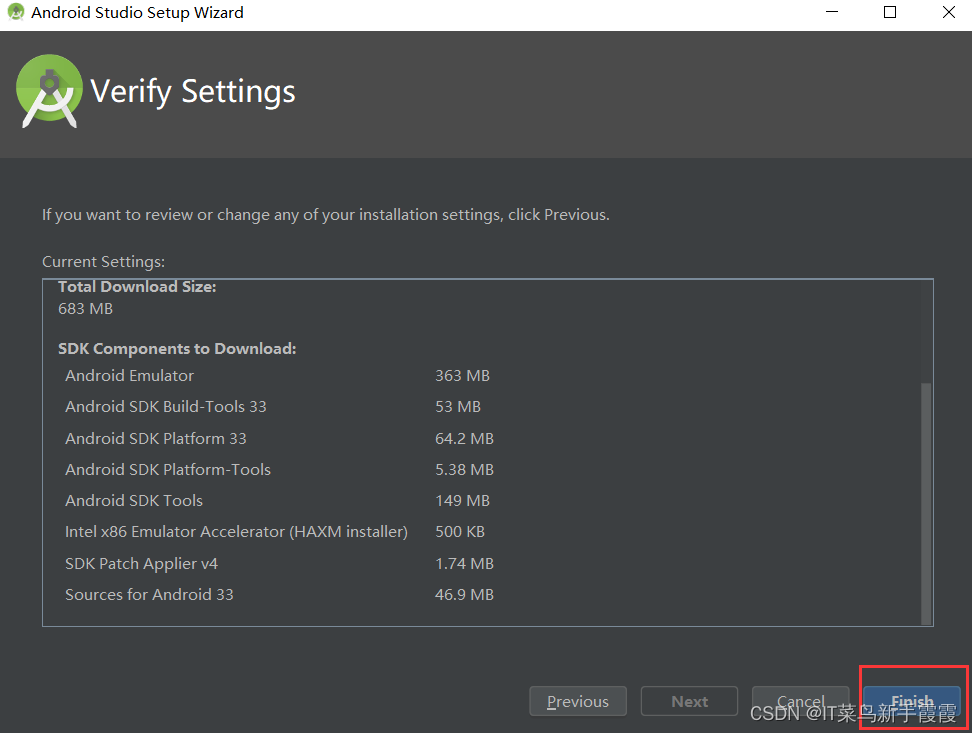Click the 1.74 MB size value

[x=464, y=563]
